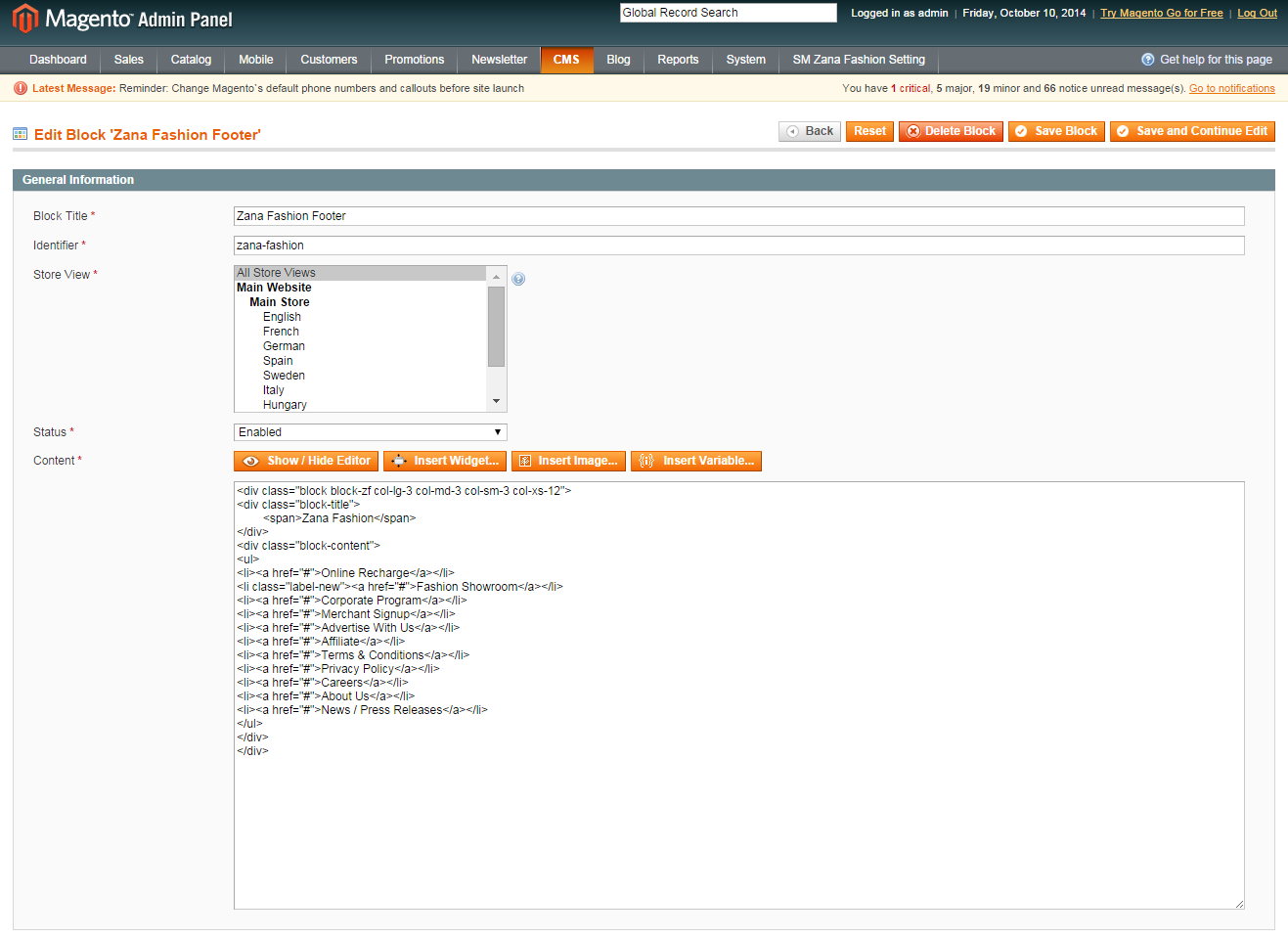Screen dimensions: 1288x938
Task: Open the Blog menu
Action: point(618,60)
